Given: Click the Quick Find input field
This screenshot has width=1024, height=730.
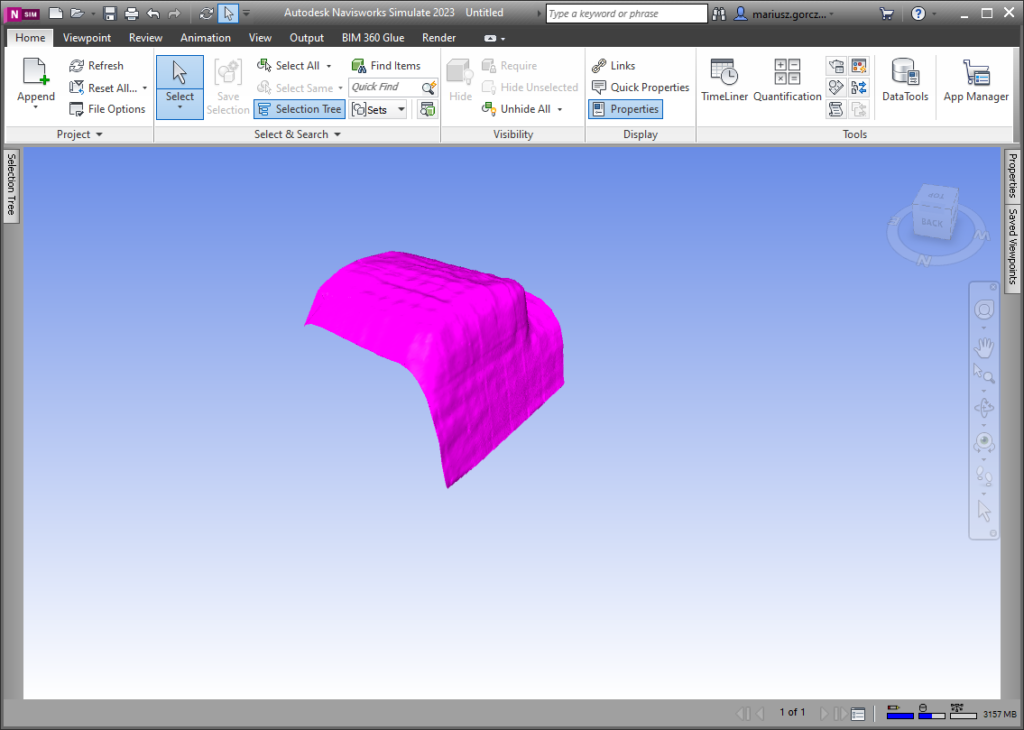Looking at the screenshot, I should (384, 87).
